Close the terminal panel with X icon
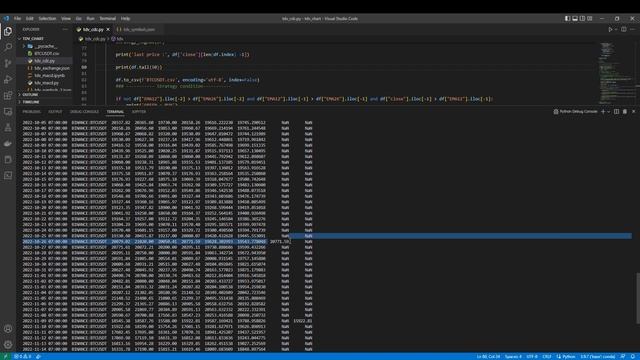The width and height of the screenshot is (640, 360). tap(633, 111)
